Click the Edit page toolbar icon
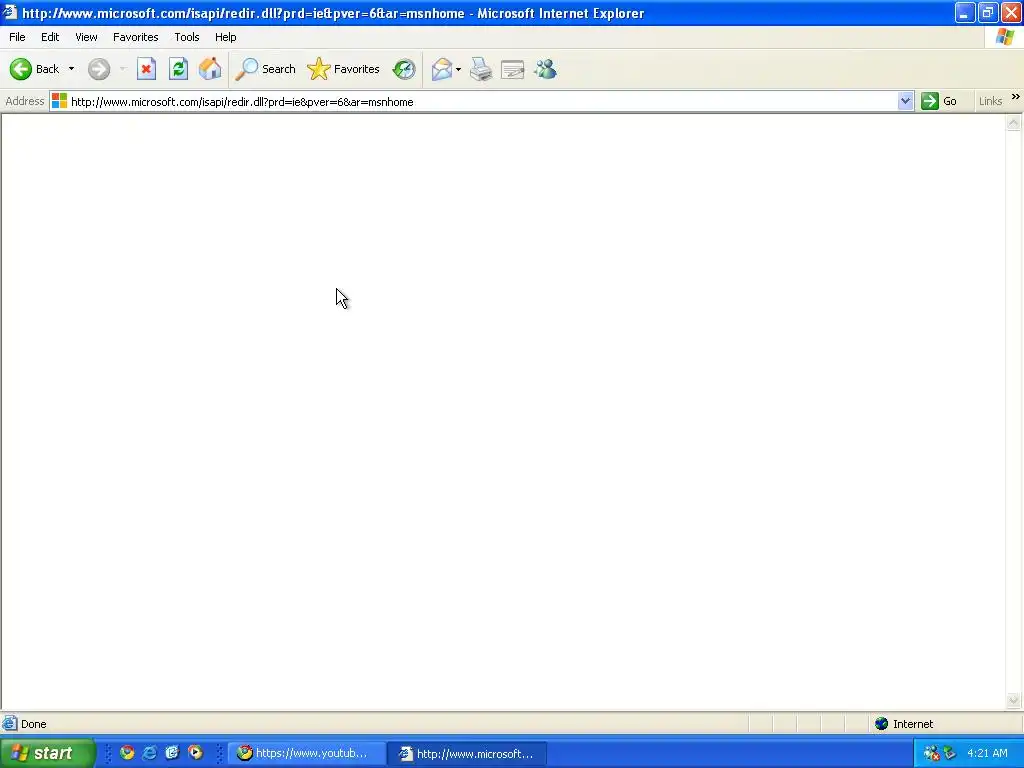 tap(513, 69)
